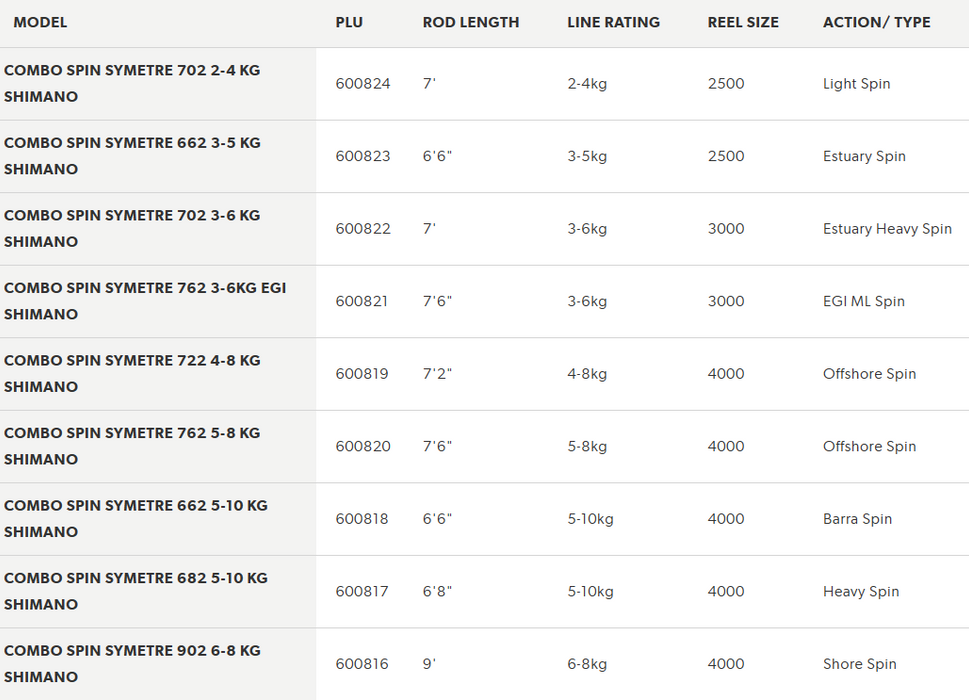Viewport: 969px width, 700px height.
Task: Click the REEL SIZE column header
Action: click(x=743, y=22)
